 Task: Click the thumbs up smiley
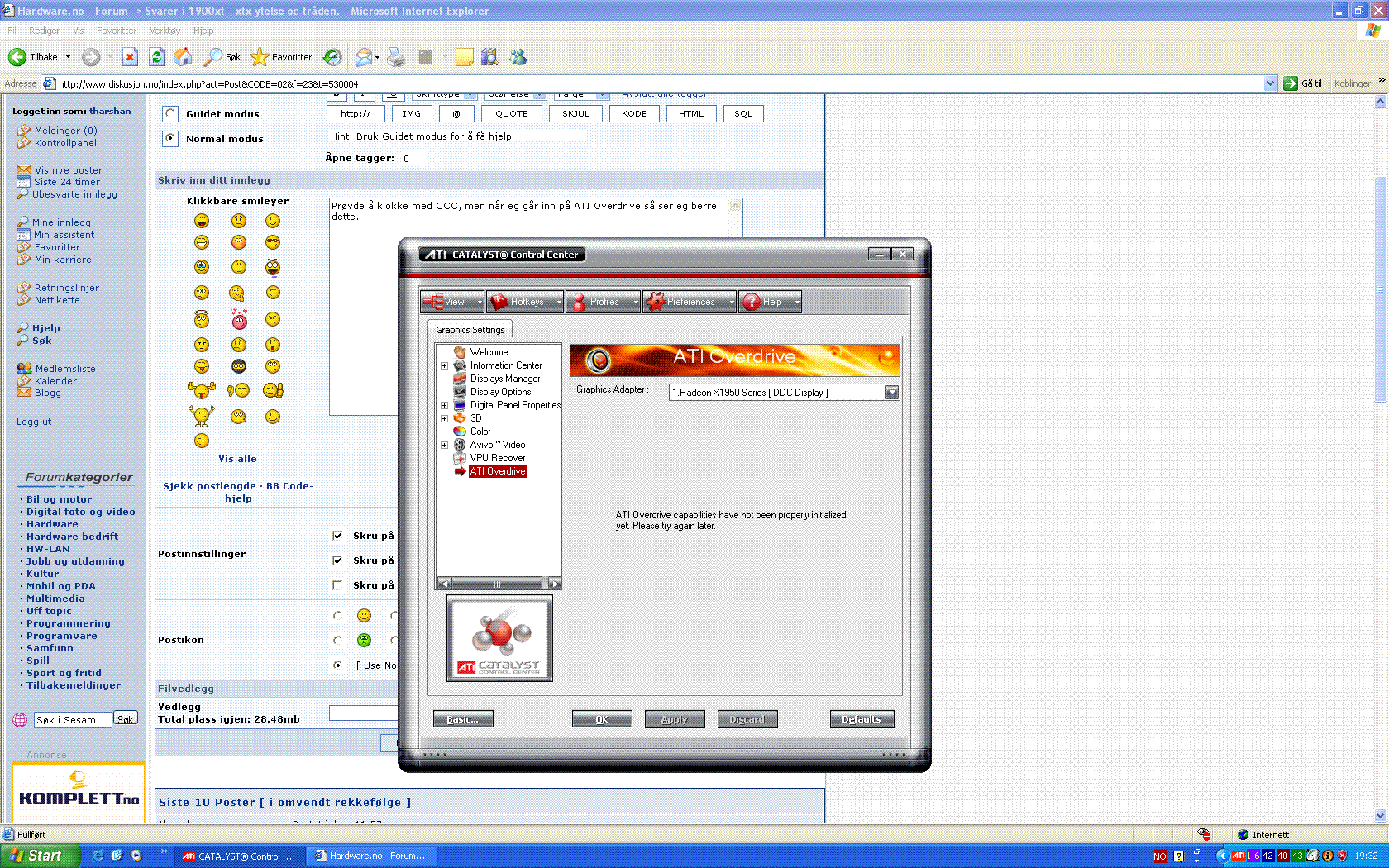pos(273,390)
